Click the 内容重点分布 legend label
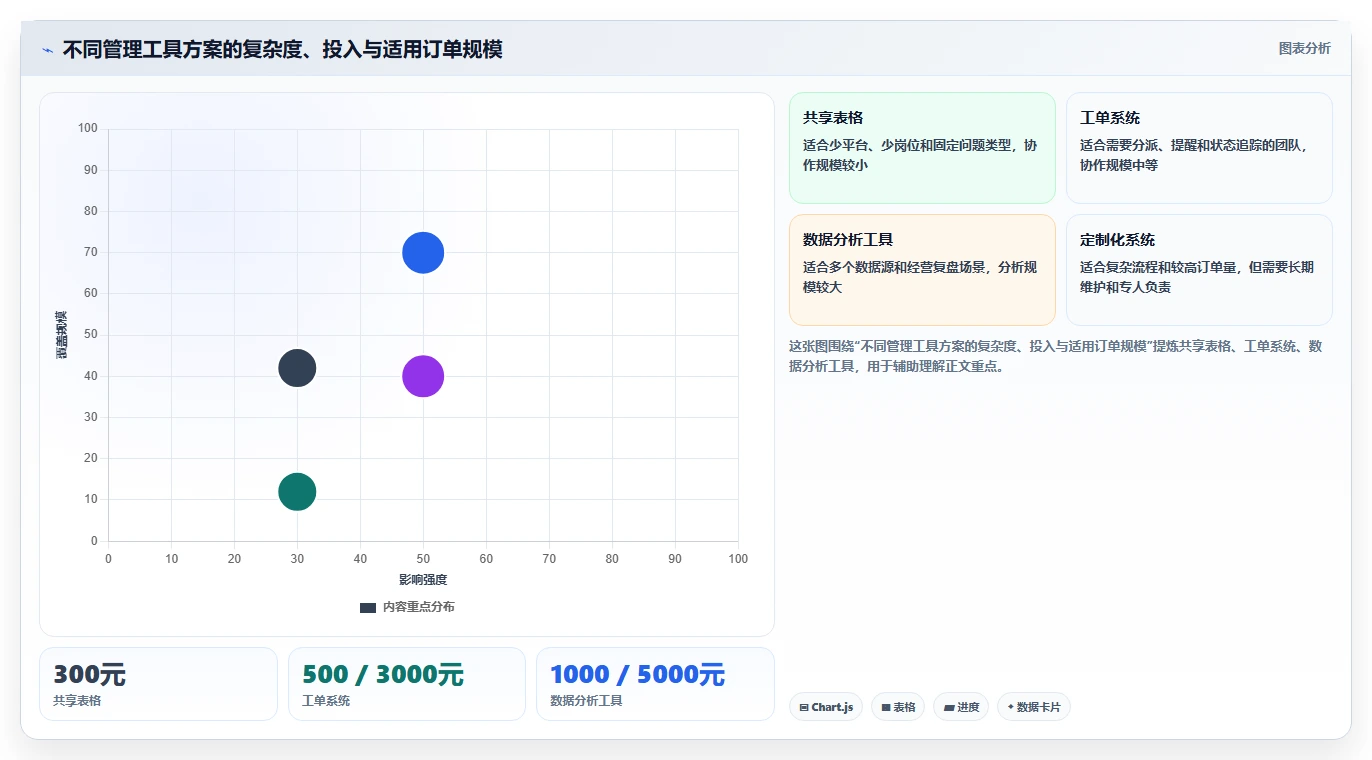Viewport: 1372px width, 760px height. (419, 607)
